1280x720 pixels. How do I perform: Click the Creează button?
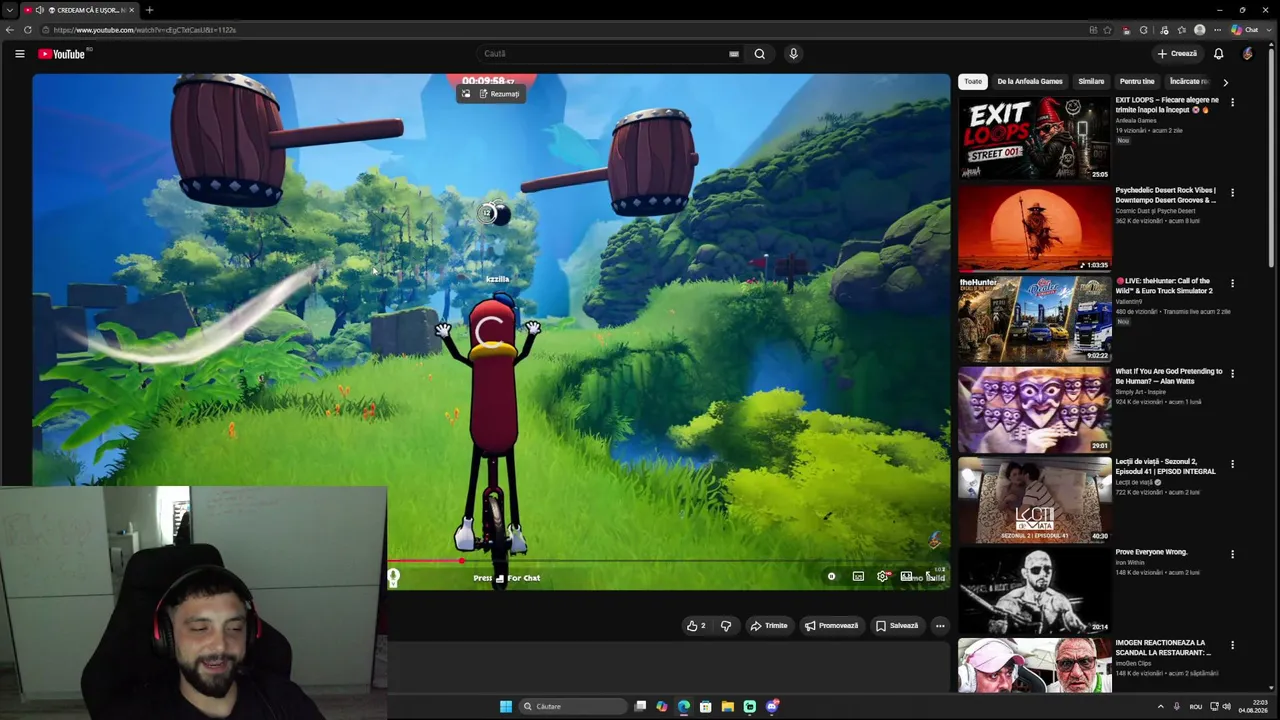(1177, 54)
